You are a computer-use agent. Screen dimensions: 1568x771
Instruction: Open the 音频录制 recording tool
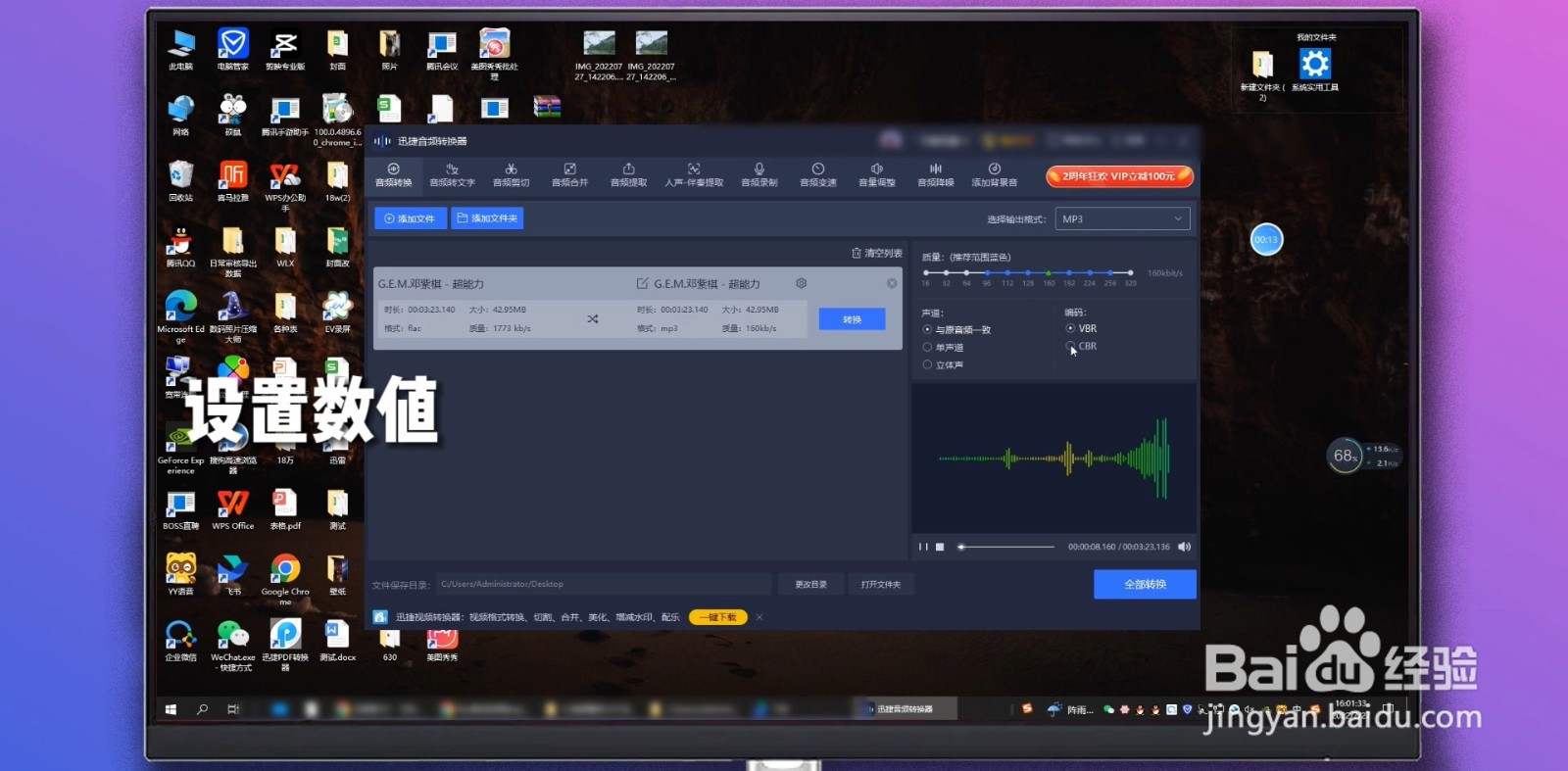[759, 175]
